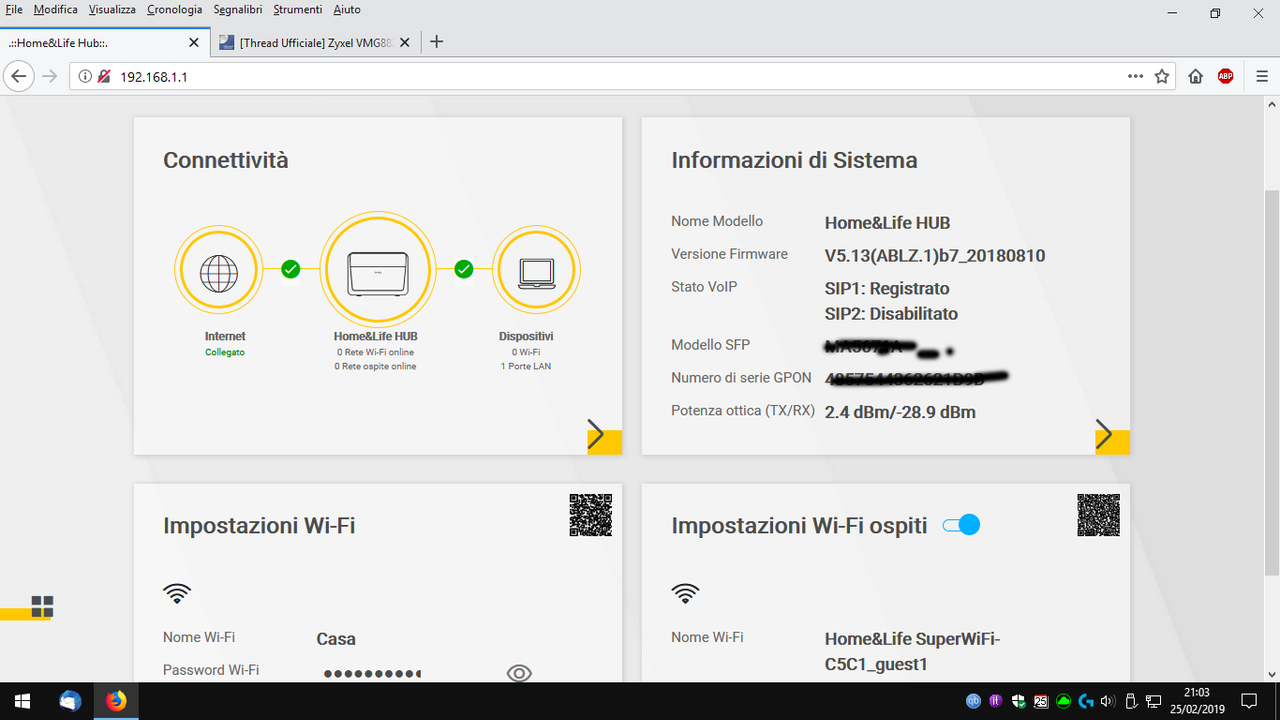Open Windows Security shield tray icon
The image size is (1280, 720).
point(1019,701)
